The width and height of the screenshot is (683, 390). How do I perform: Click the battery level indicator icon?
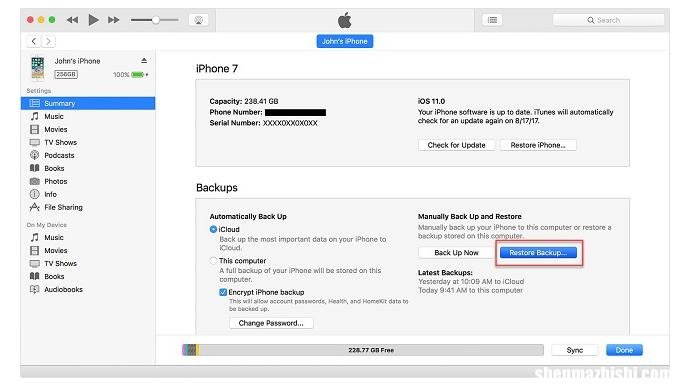[x=138, y=75]
